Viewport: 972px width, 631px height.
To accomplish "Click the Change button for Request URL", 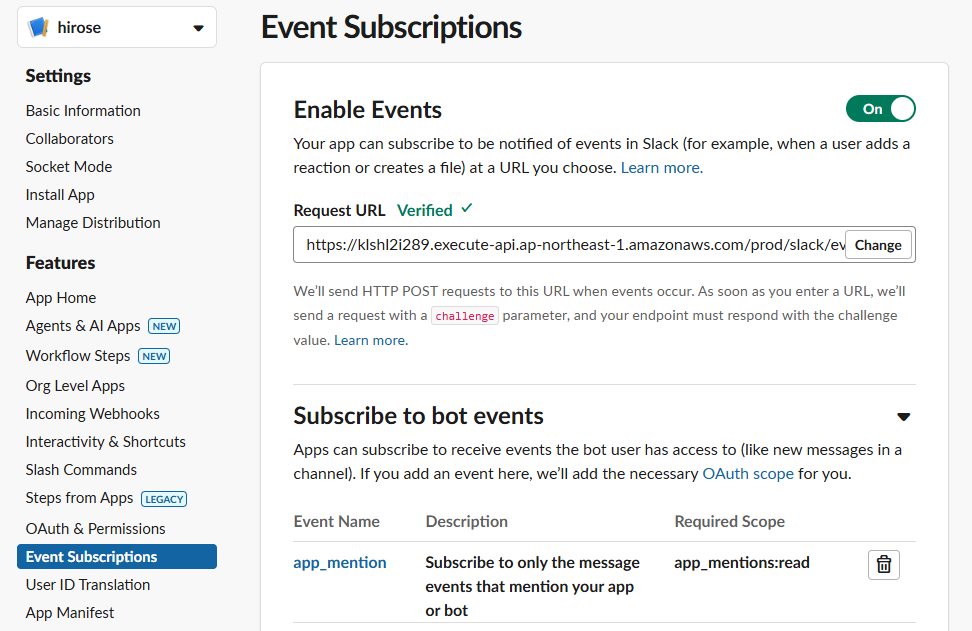I will point(878,245).
